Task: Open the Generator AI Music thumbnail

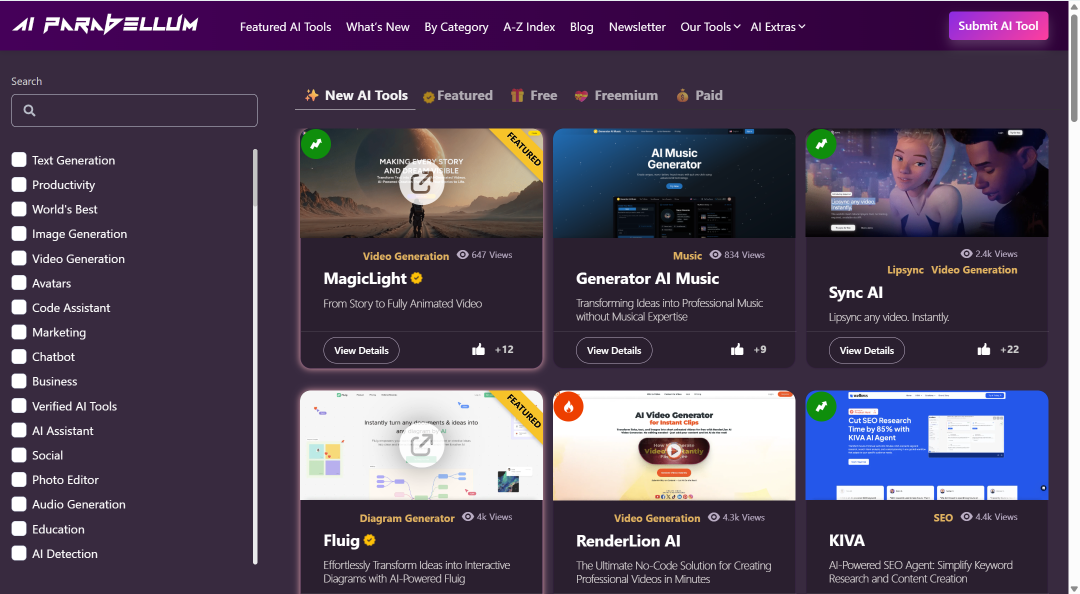Action: click(x=674, y=183)
